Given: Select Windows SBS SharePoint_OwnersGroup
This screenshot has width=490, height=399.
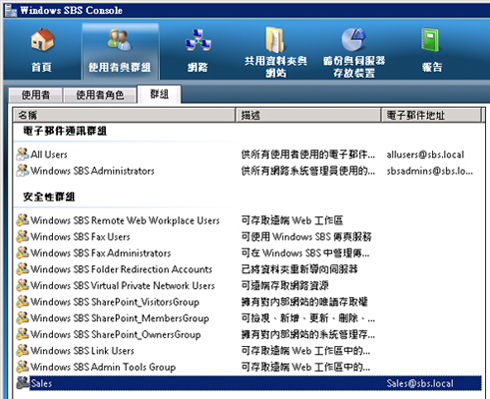Looking at the screenshot, I should [x=248, y=335].
